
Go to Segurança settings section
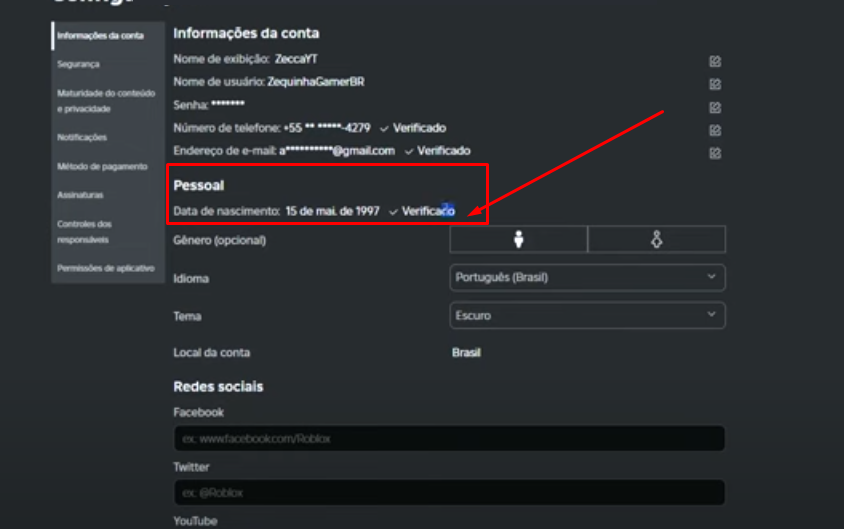(x=79, y=64)
